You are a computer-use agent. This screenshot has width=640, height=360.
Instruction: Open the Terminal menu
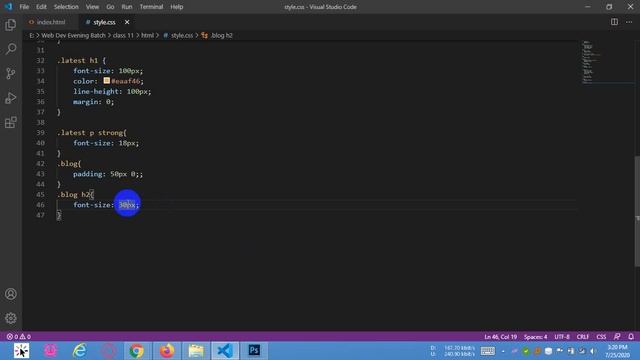[x=151, y=7]
